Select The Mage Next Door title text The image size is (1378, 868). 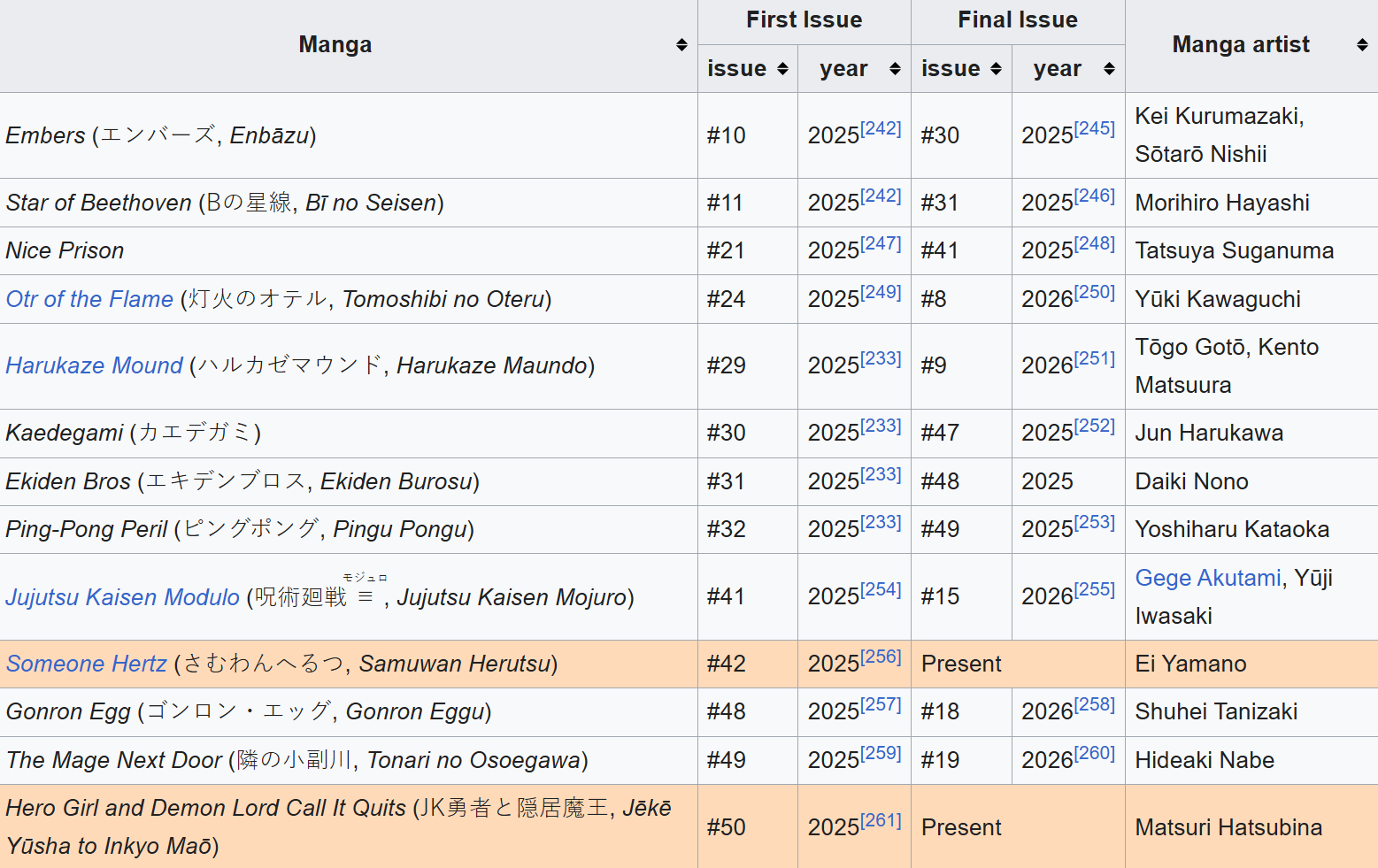click(x=114, y=760)
